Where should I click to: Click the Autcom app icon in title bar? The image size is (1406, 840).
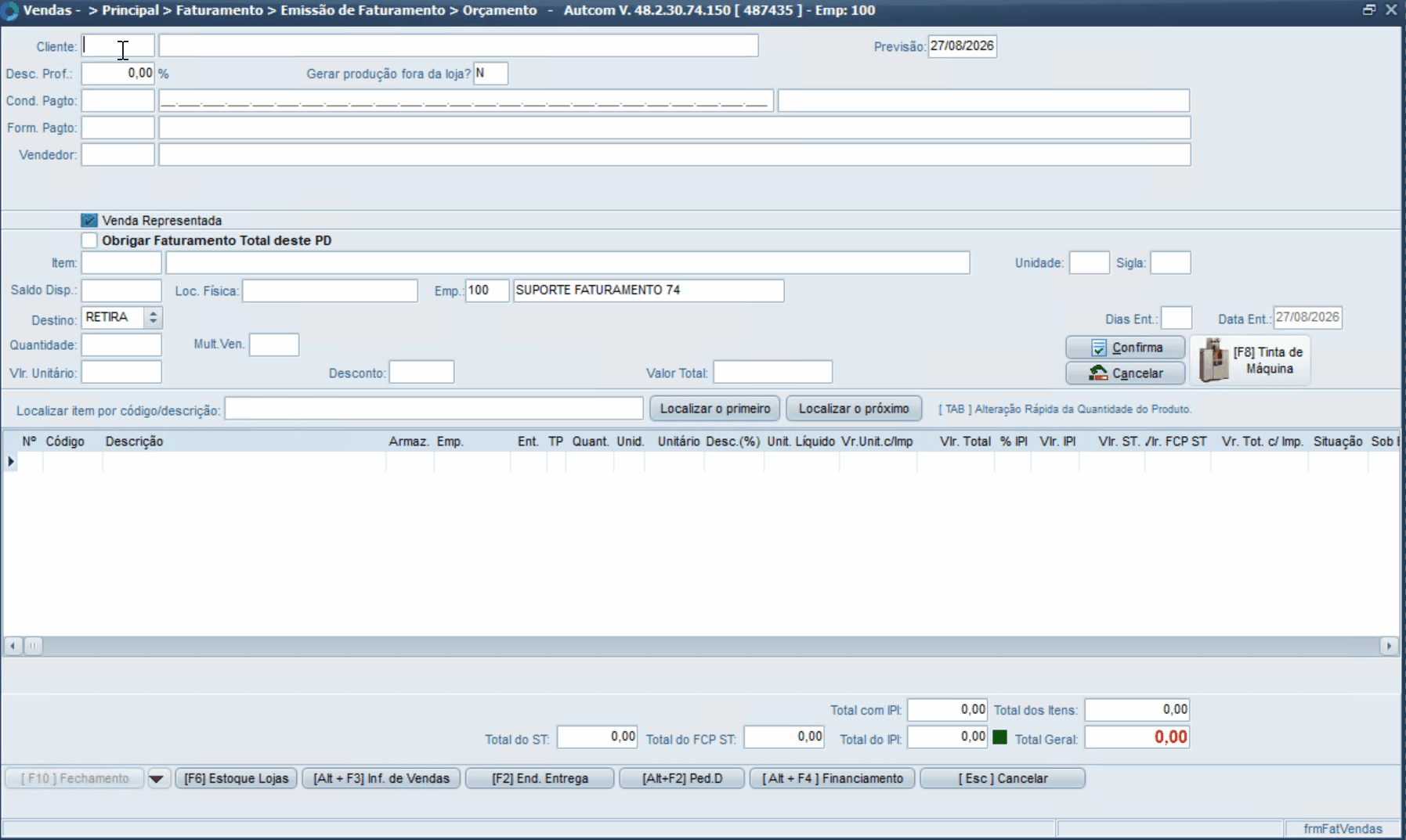click(x=9, y=11)
